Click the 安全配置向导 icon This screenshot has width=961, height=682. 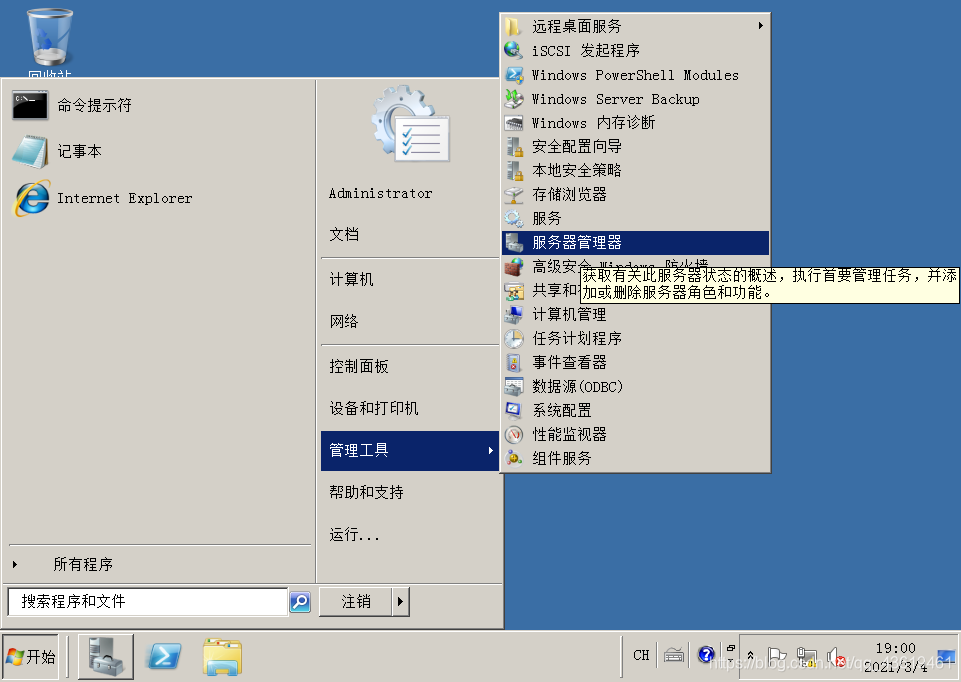[514, 146]
